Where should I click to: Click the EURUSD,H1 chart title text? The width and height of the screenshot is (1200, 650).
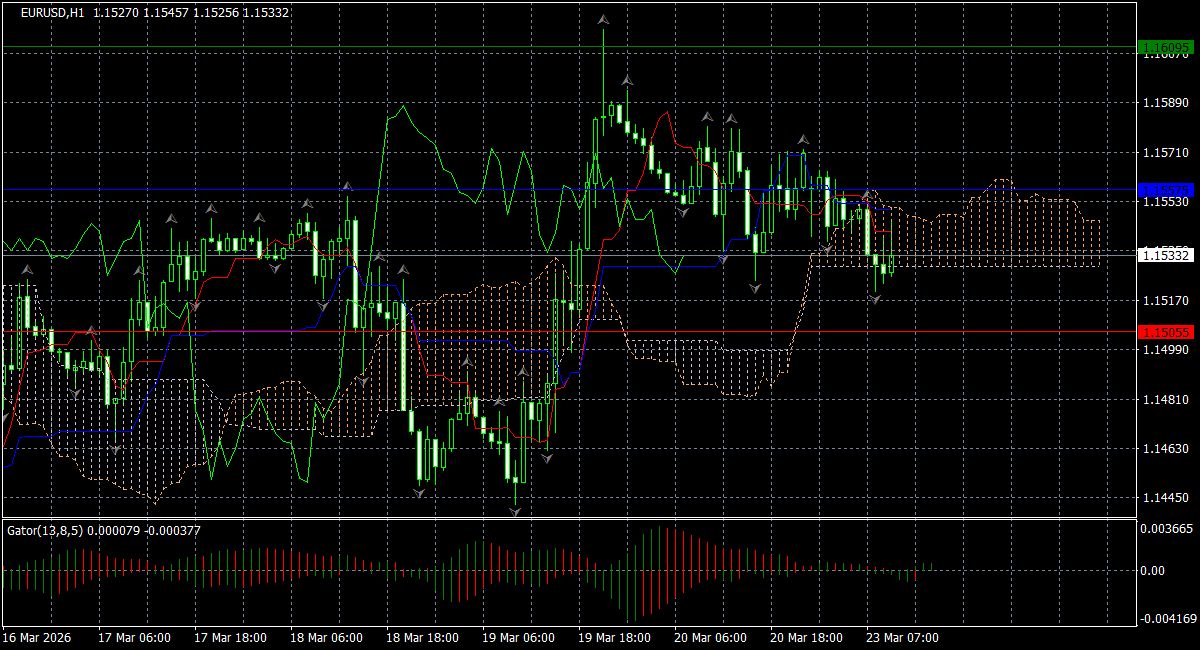click(53, 12)
